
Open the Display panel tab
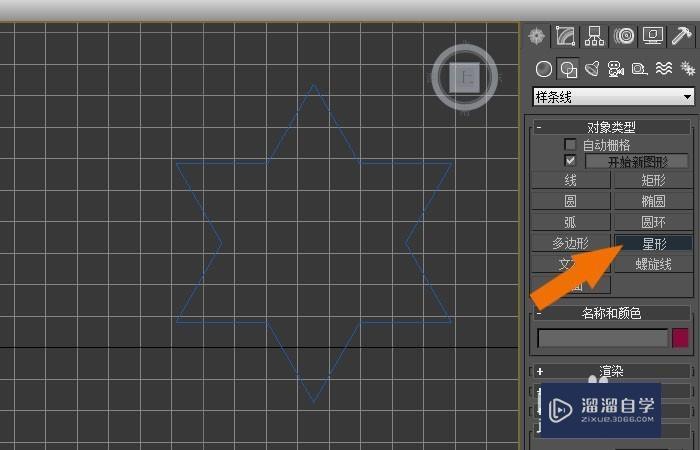(652, 36)
